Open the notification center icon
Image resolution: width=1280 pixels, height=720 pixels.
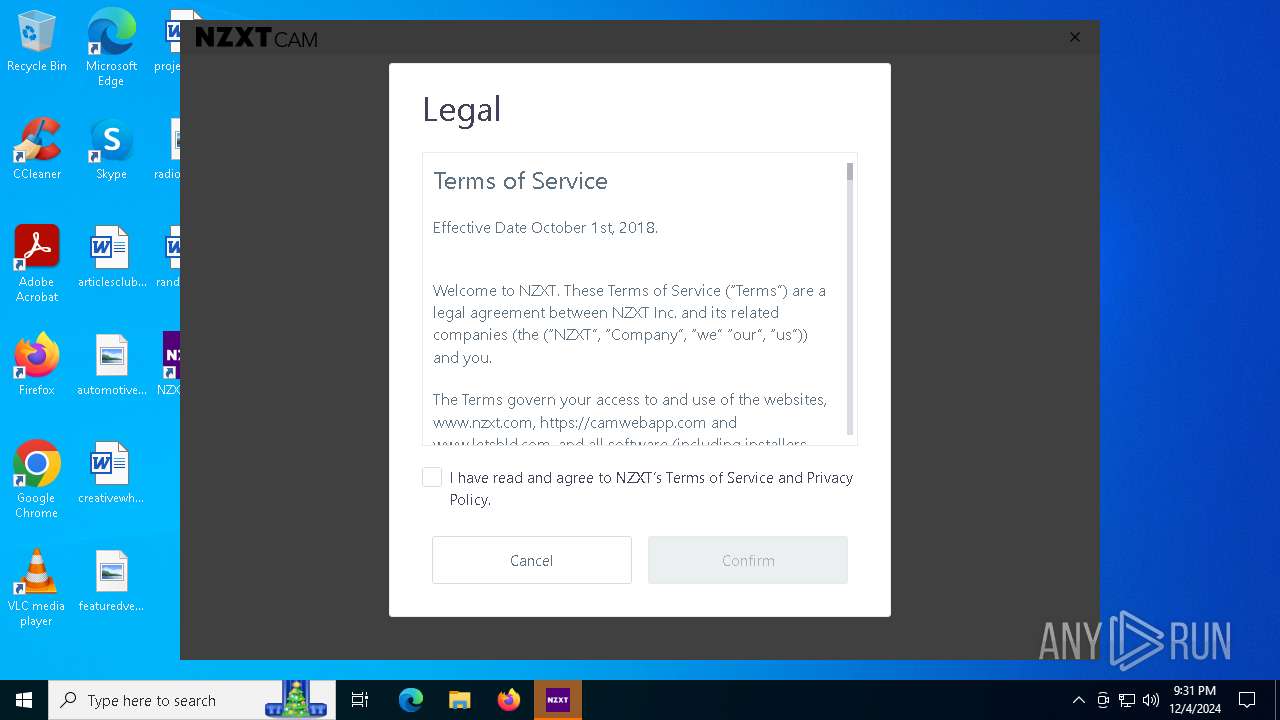pyautogui.click(x=1247, y=700)
